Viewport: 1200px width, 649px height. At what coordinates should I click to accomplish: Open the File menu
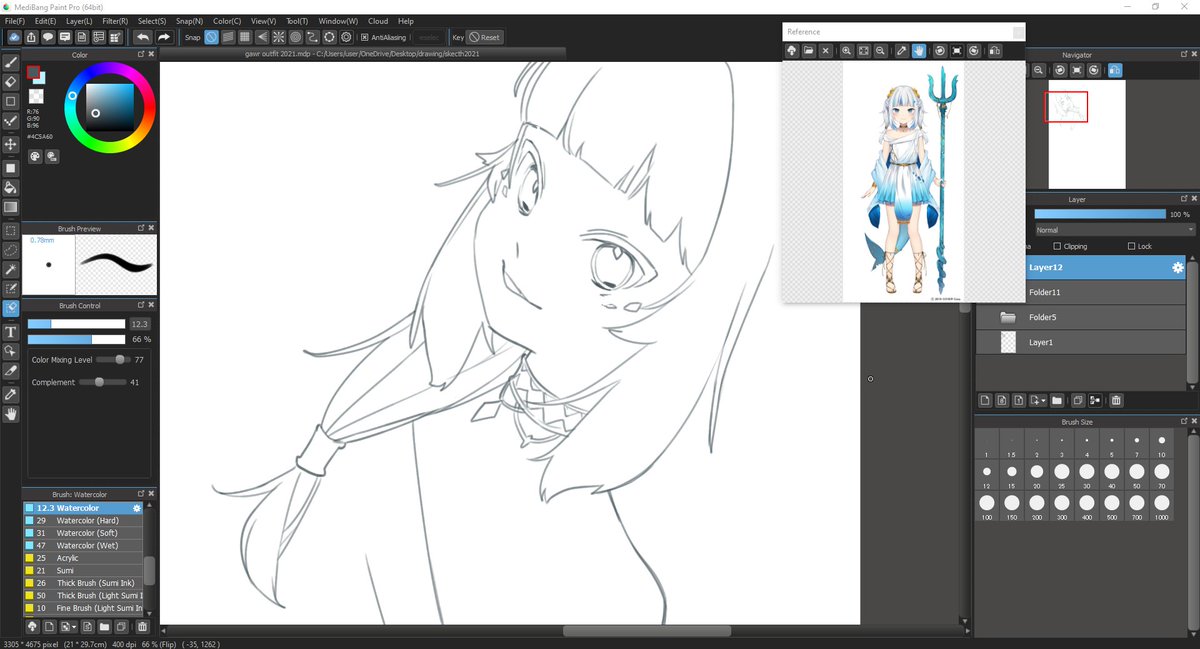click(15, 21)
